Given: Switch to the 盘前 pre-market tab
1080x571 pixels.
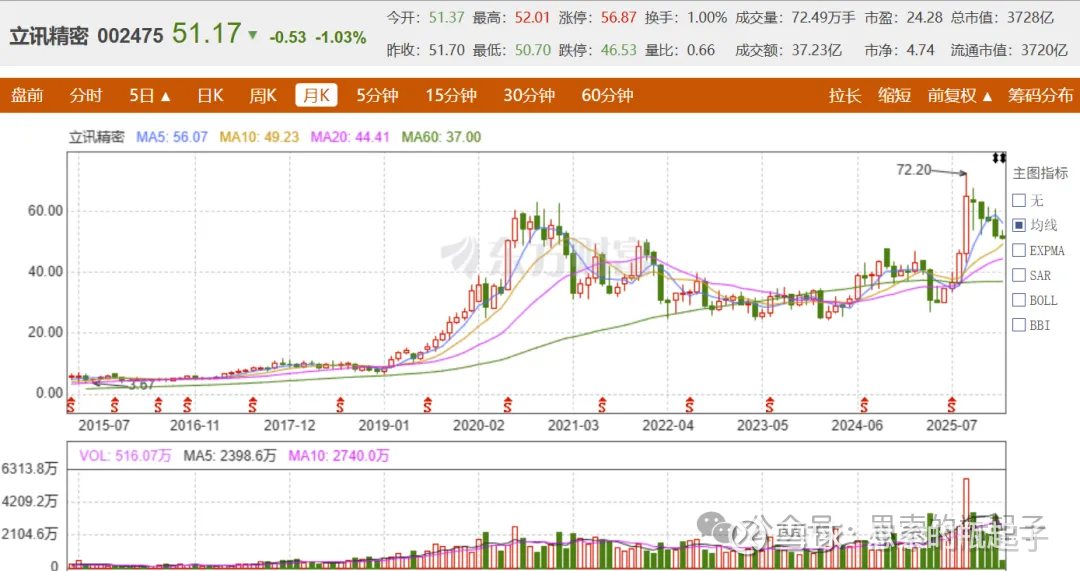Looking at the screenshot, I should coord(27,96).
